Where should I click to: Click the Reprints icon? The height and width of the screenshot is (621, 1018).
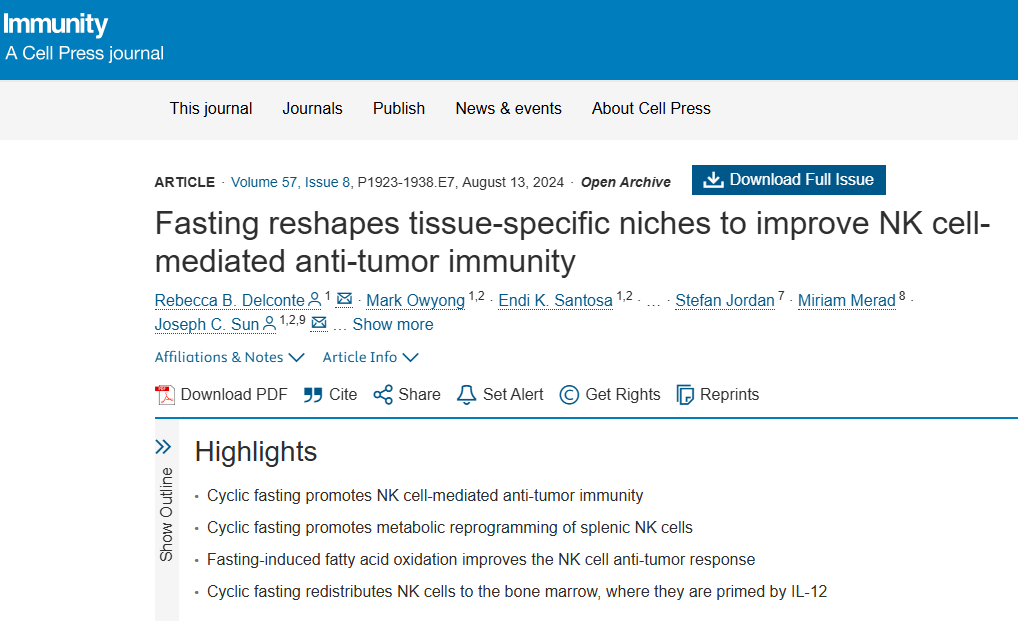(x=685, y=395)
